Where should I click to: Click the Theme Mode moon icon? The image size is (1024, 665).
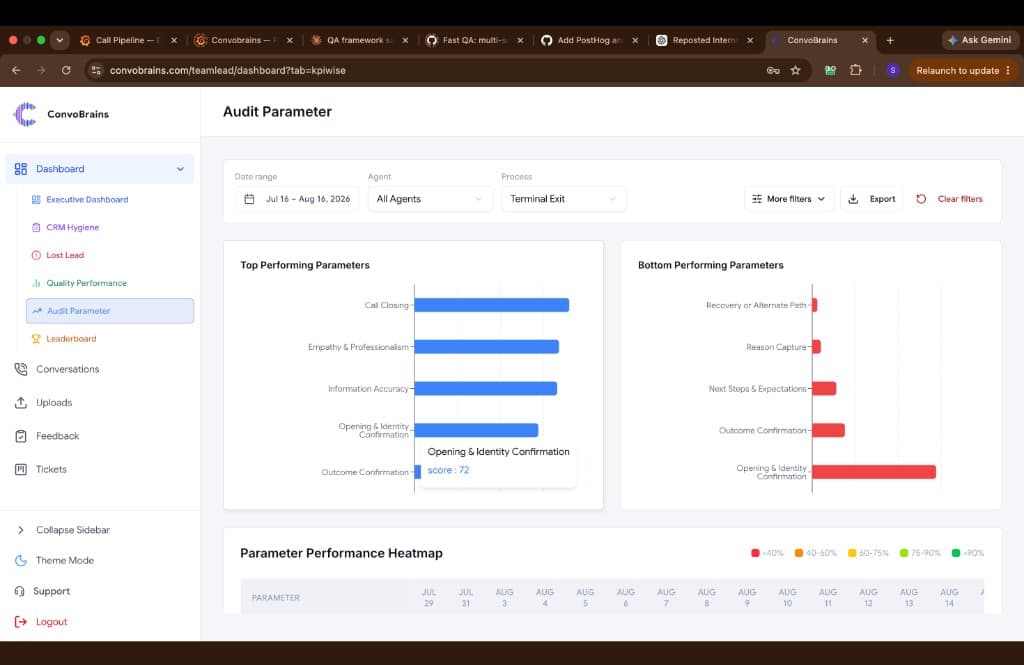21,560
